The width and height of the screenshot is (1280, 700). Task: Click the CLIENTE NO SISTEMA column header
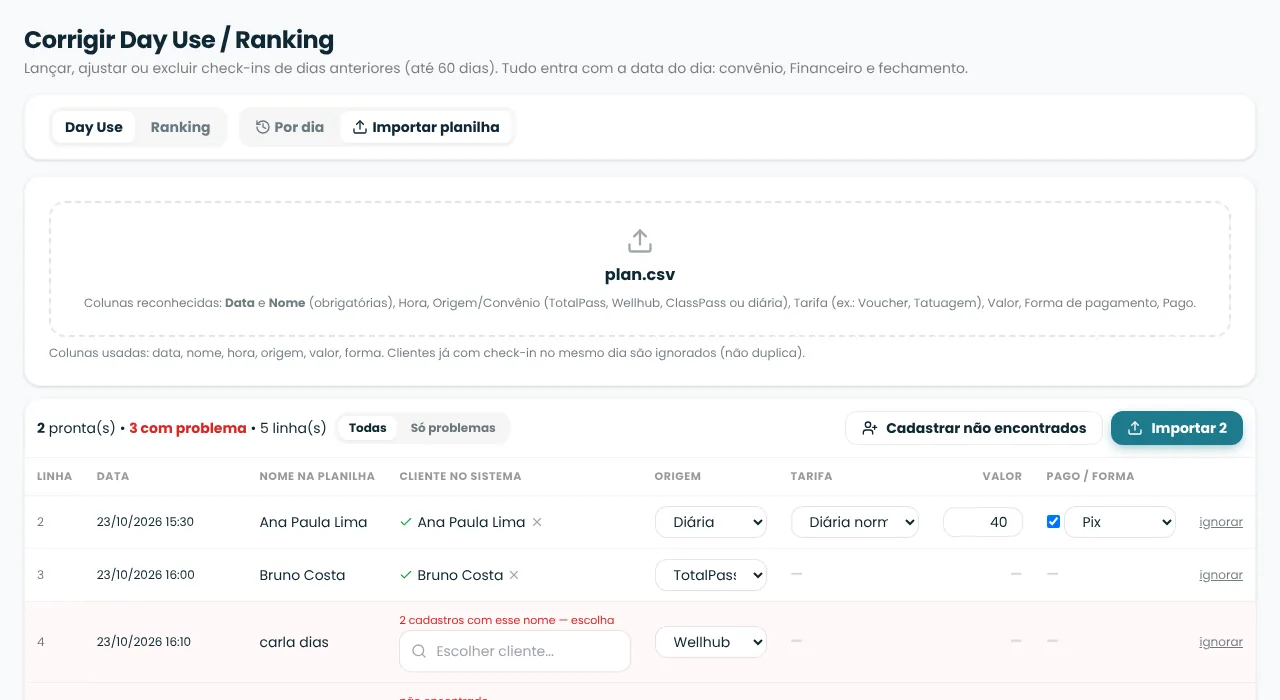460,476
